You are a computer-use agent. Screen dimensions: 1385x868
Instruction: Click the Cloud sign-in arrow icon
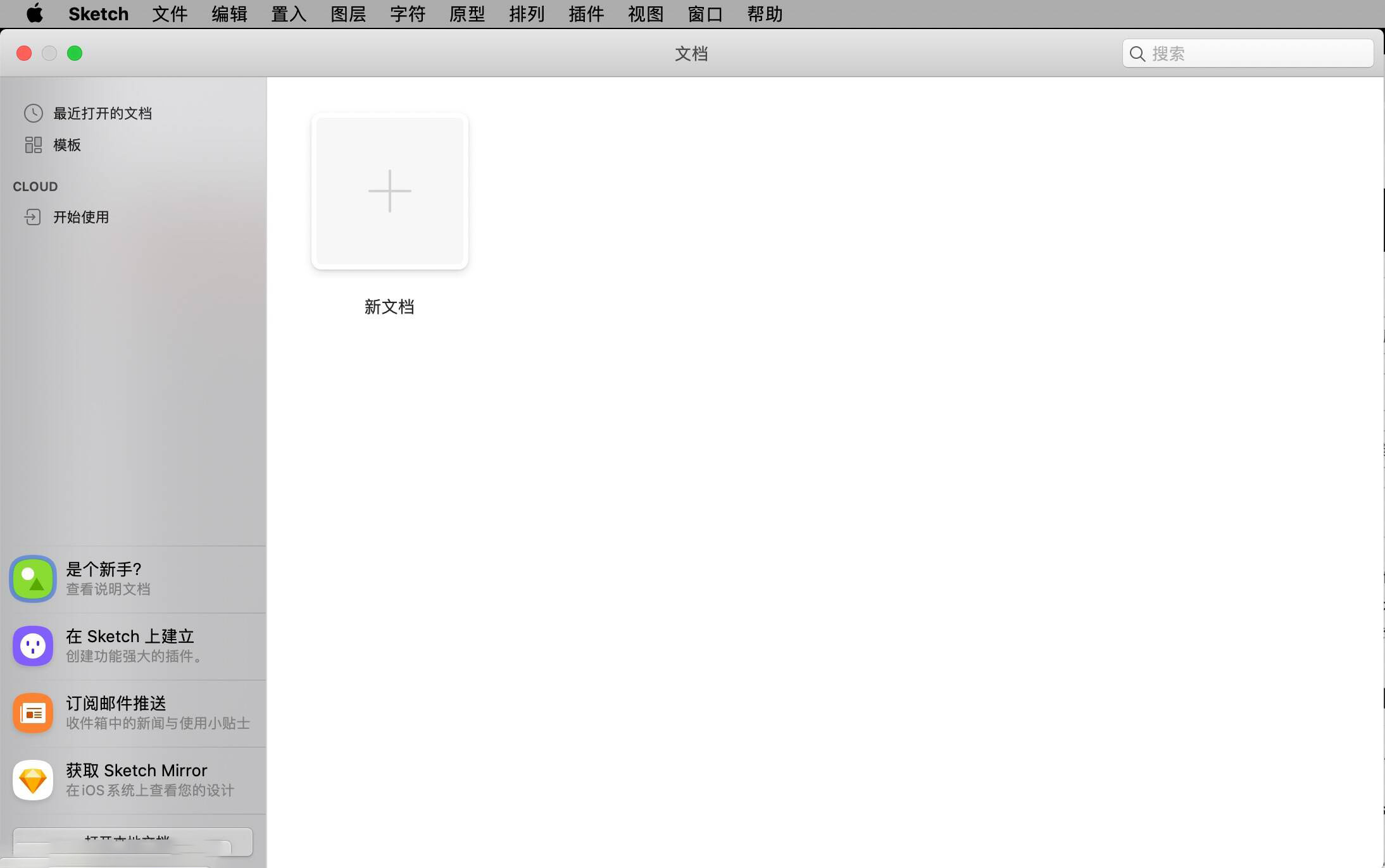(x=32, y=217)
